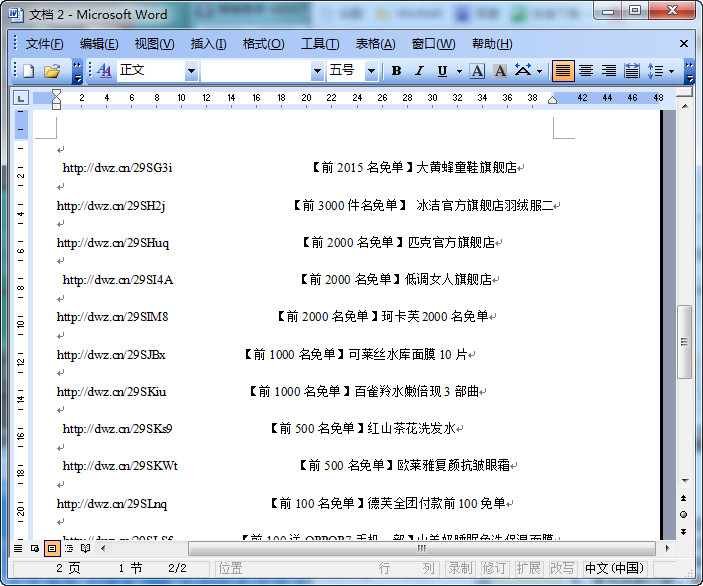Open the 帮助(H) menu

492,44
